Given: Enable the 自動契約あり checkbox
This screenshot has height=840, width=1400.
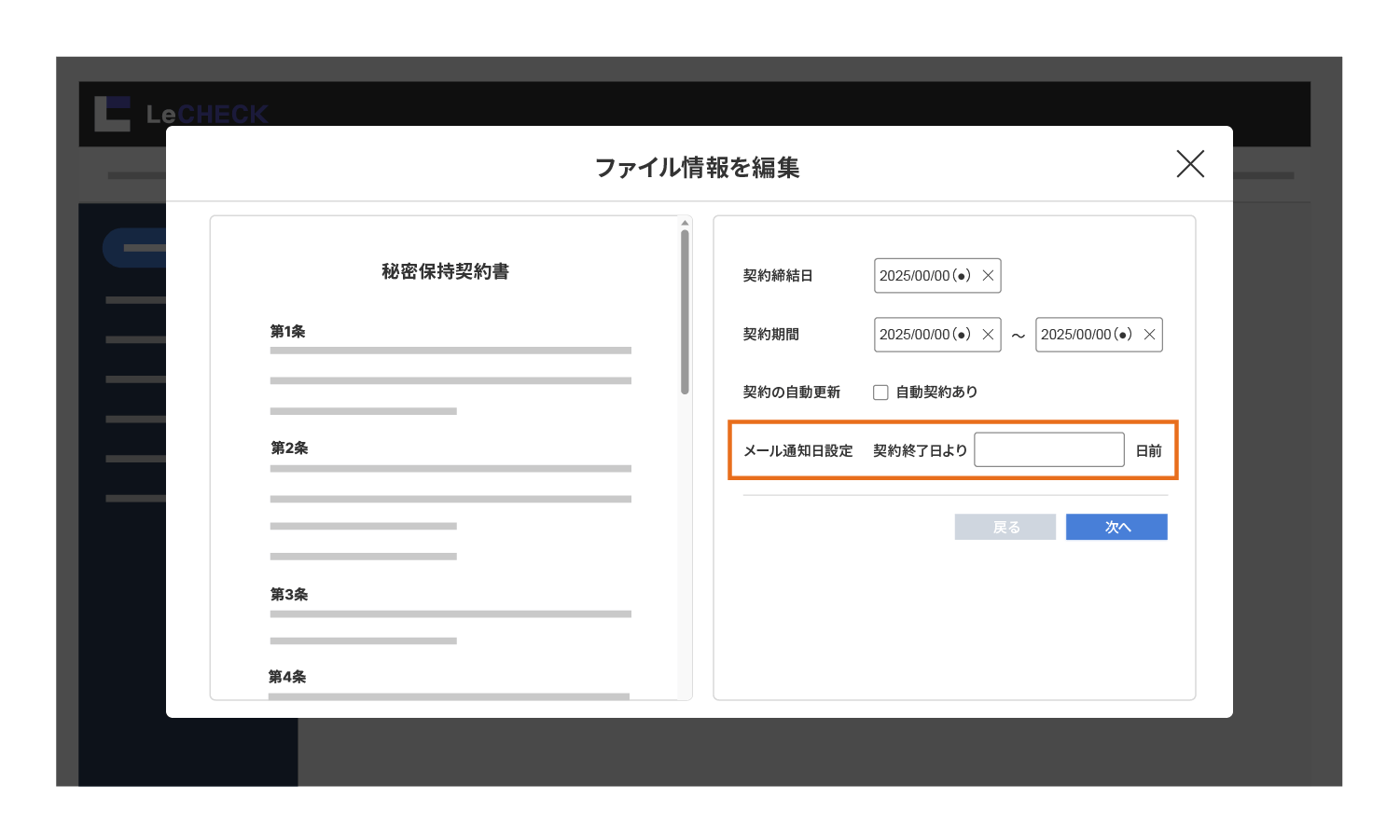Looking at the screenshot, I should point(880,392).
